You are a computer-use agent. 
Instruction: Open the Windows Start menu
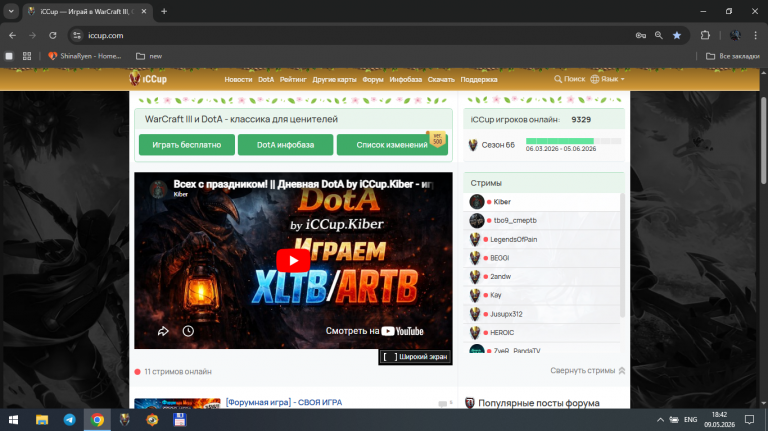14,420
